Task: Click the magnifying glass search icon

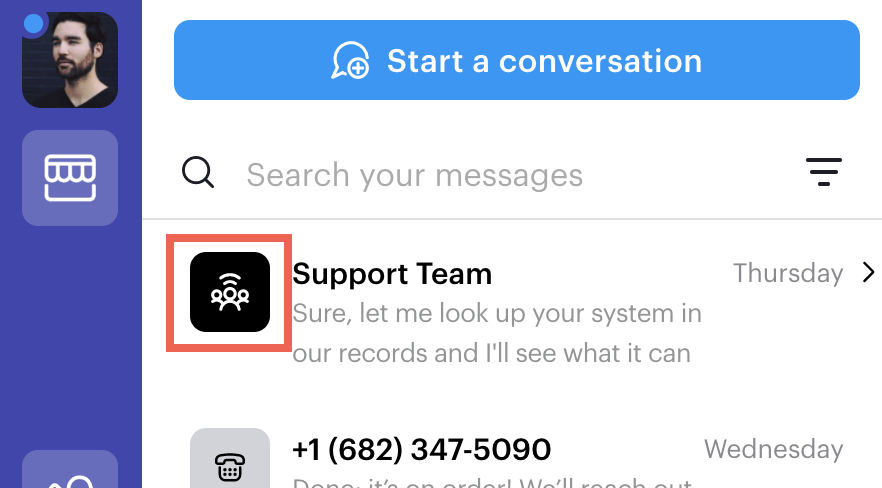Action: (x=198, y=172)
